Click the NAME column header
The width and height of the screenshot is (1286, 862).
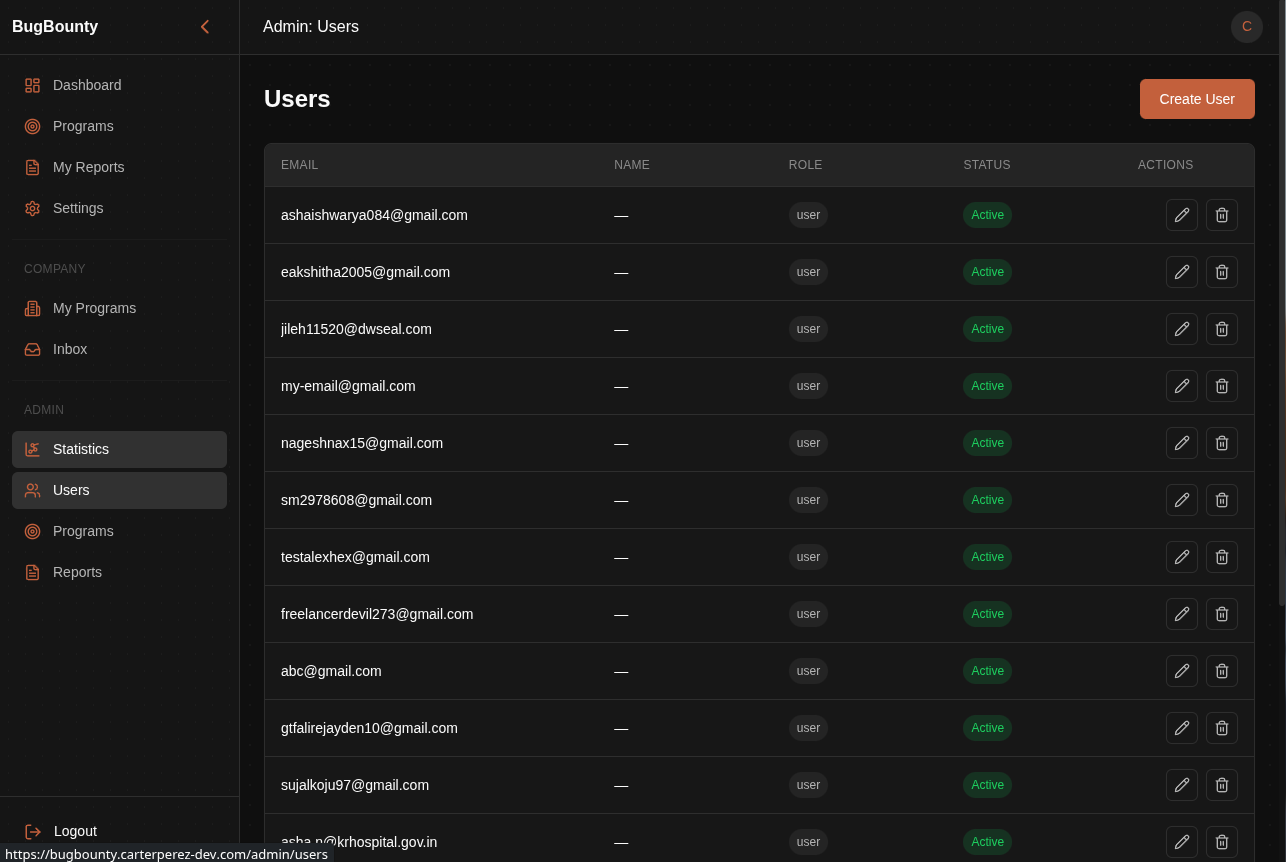(x=632, y=165)
